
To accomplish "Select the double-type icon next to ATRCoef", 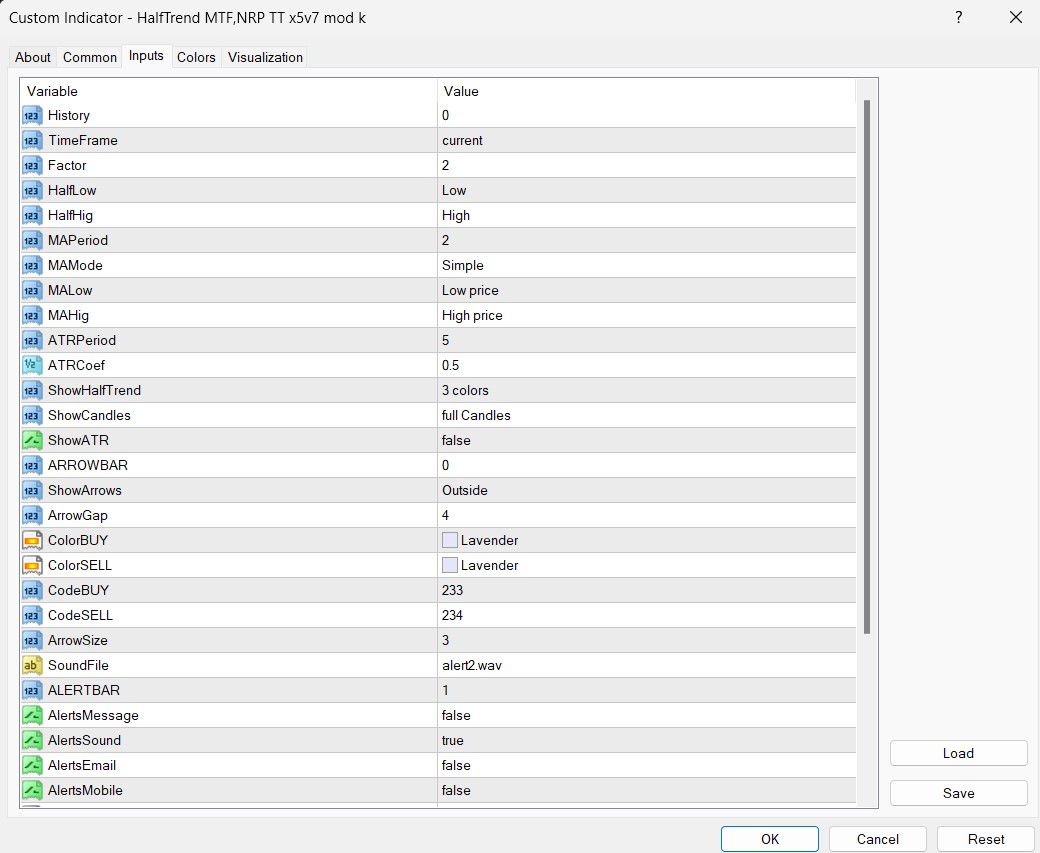I will click(32, 365).
